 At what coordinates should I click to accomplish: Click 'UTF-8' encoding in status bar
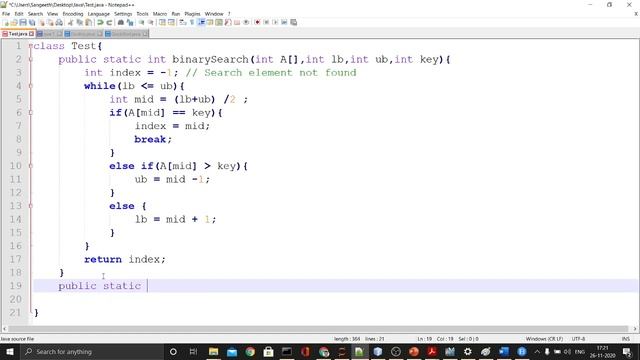[x=578, y=339]
